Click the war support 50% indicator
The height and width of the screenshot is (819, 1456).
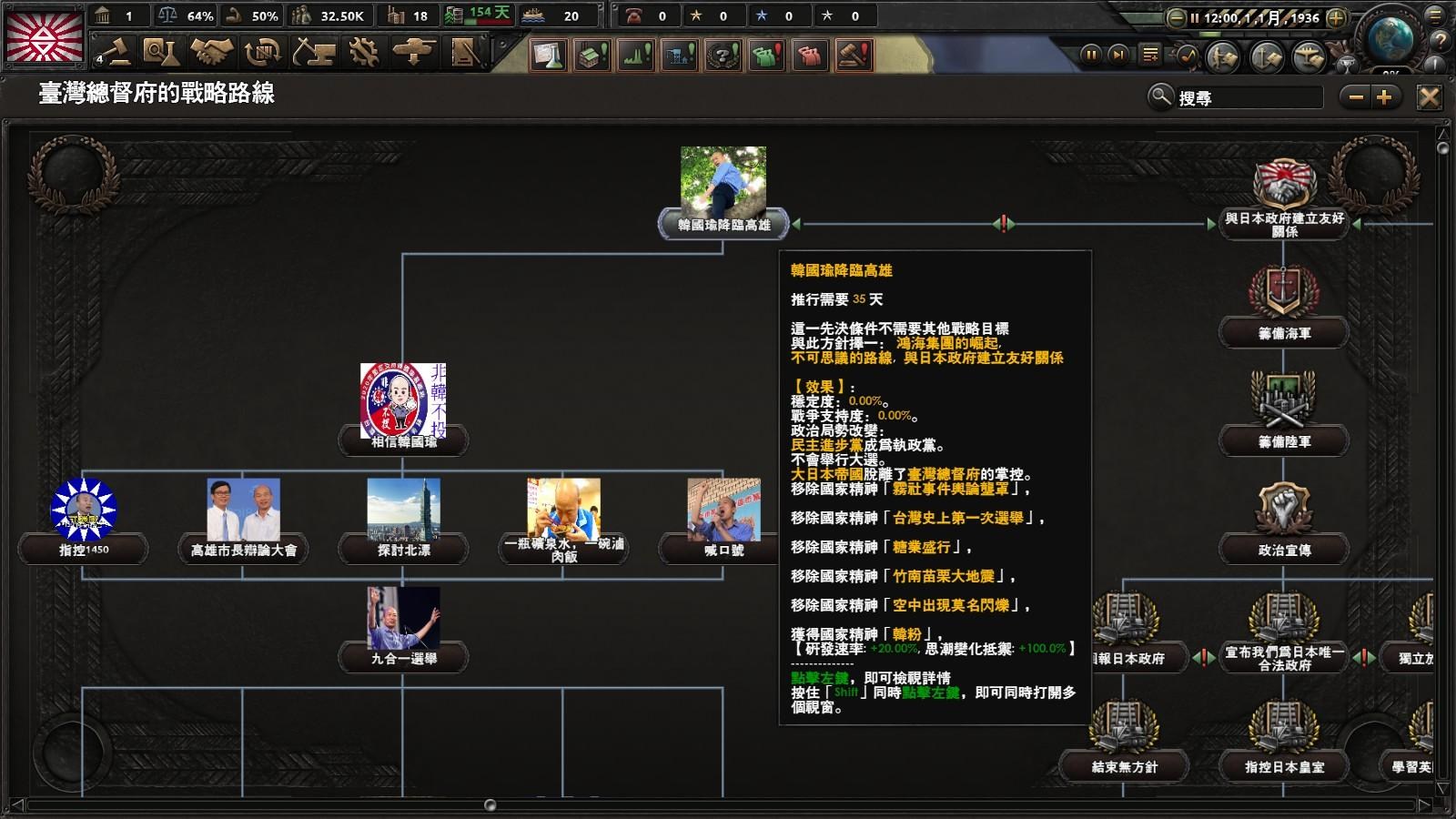(x=252, y=15)
